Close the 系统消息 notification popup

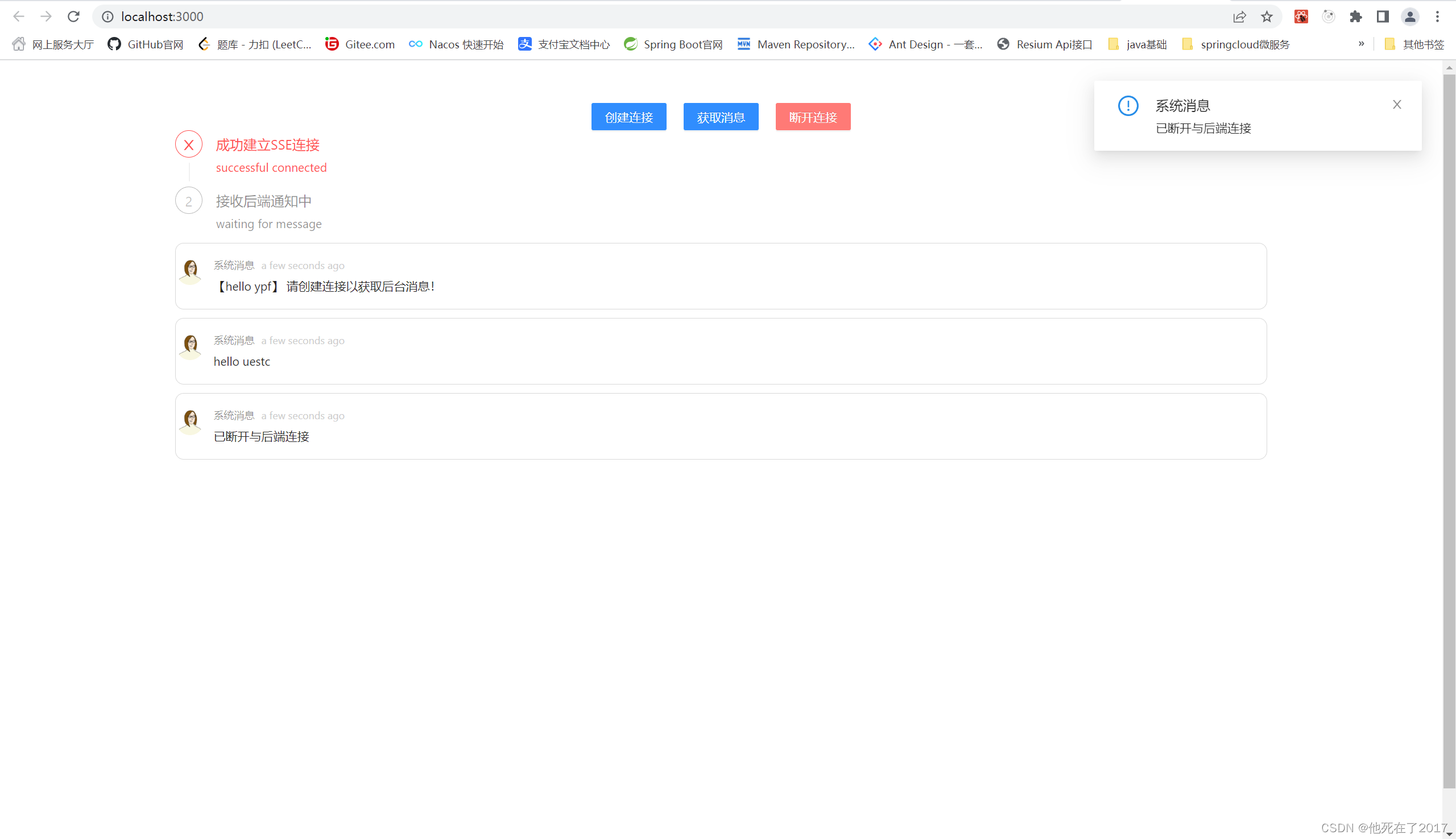(1397, 104)
